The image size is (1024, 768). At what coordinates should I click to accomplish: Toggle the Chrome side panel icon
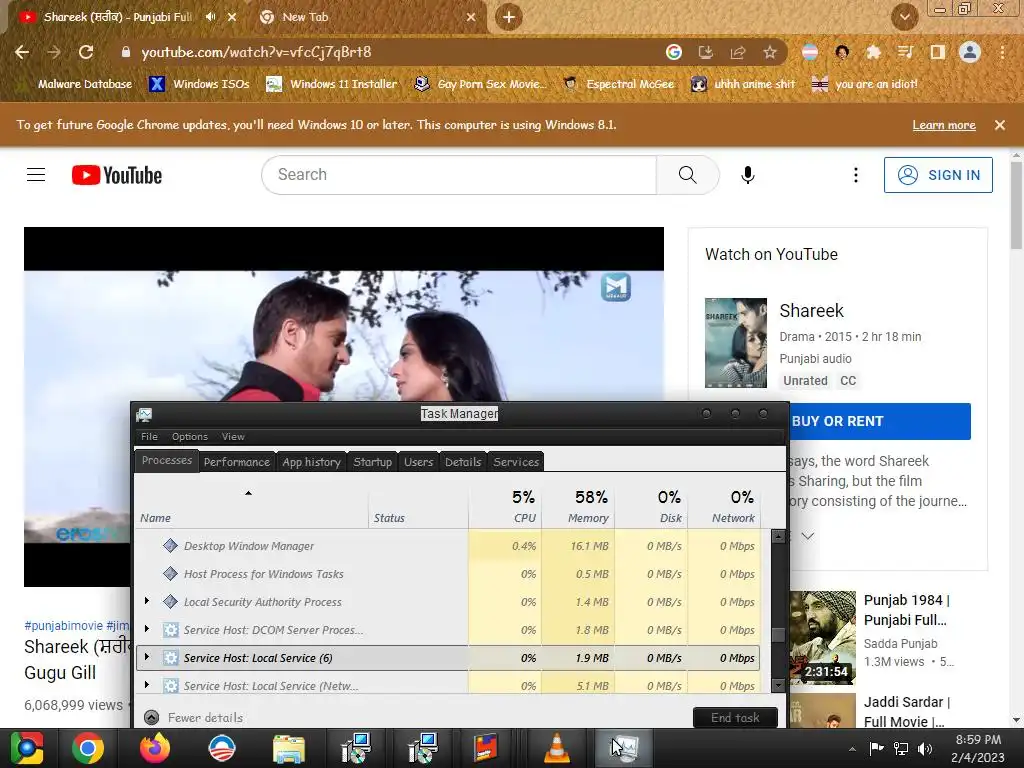pos(938,52)
